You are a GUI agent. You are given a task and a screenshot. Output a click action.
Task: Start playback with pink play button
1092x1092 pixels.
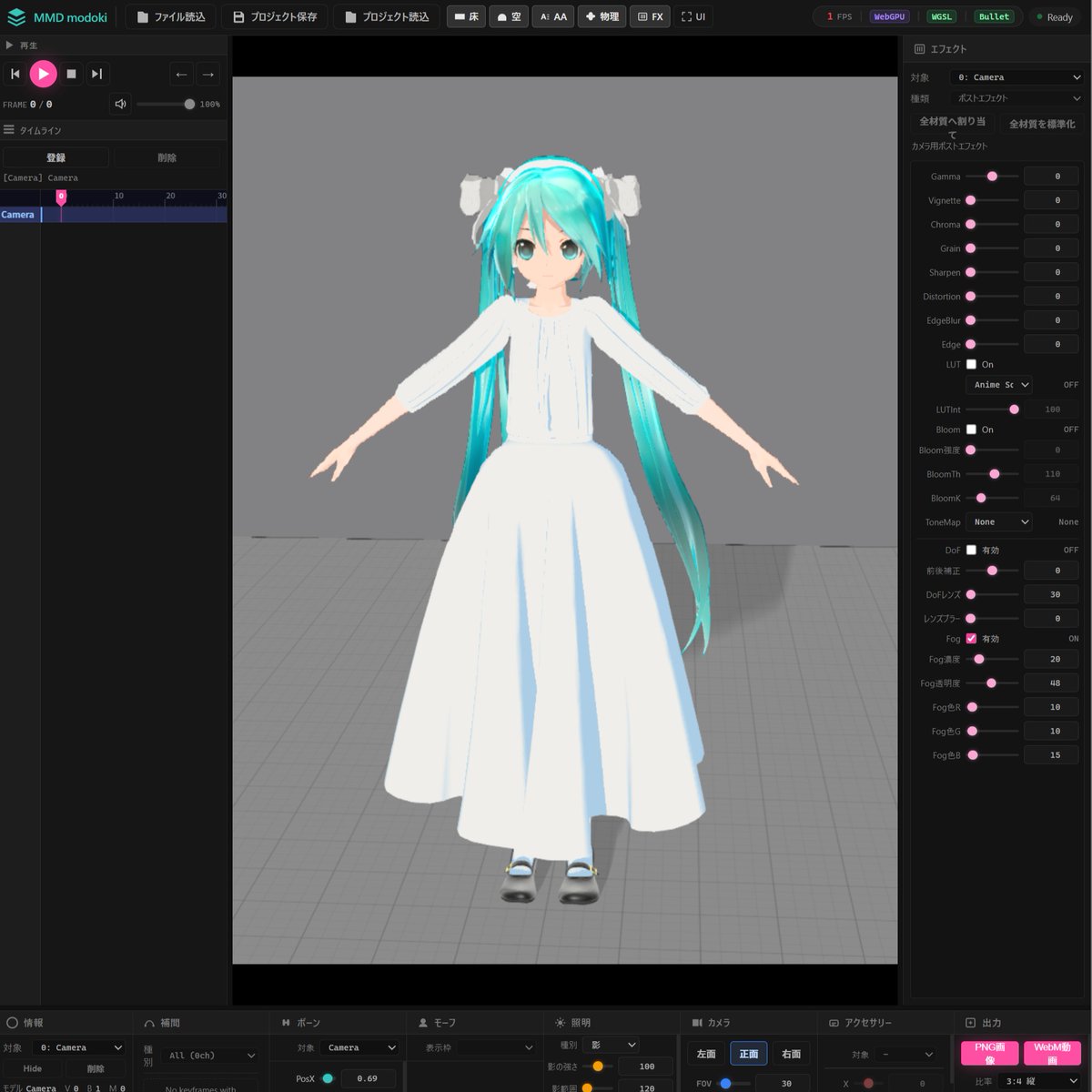pos(43,74)
